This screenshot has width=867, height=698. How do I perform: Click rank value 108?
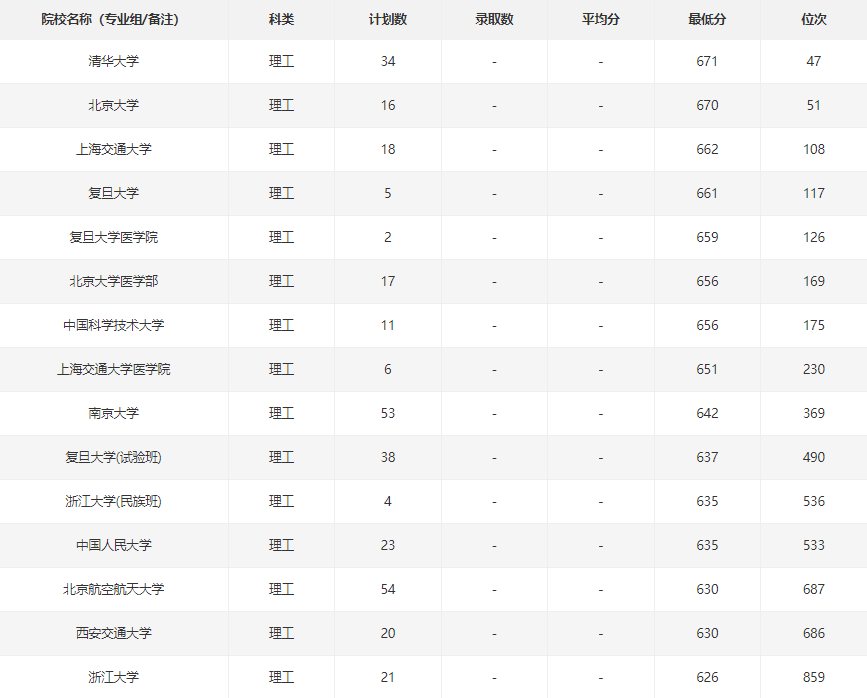click(x=814, y=149)
